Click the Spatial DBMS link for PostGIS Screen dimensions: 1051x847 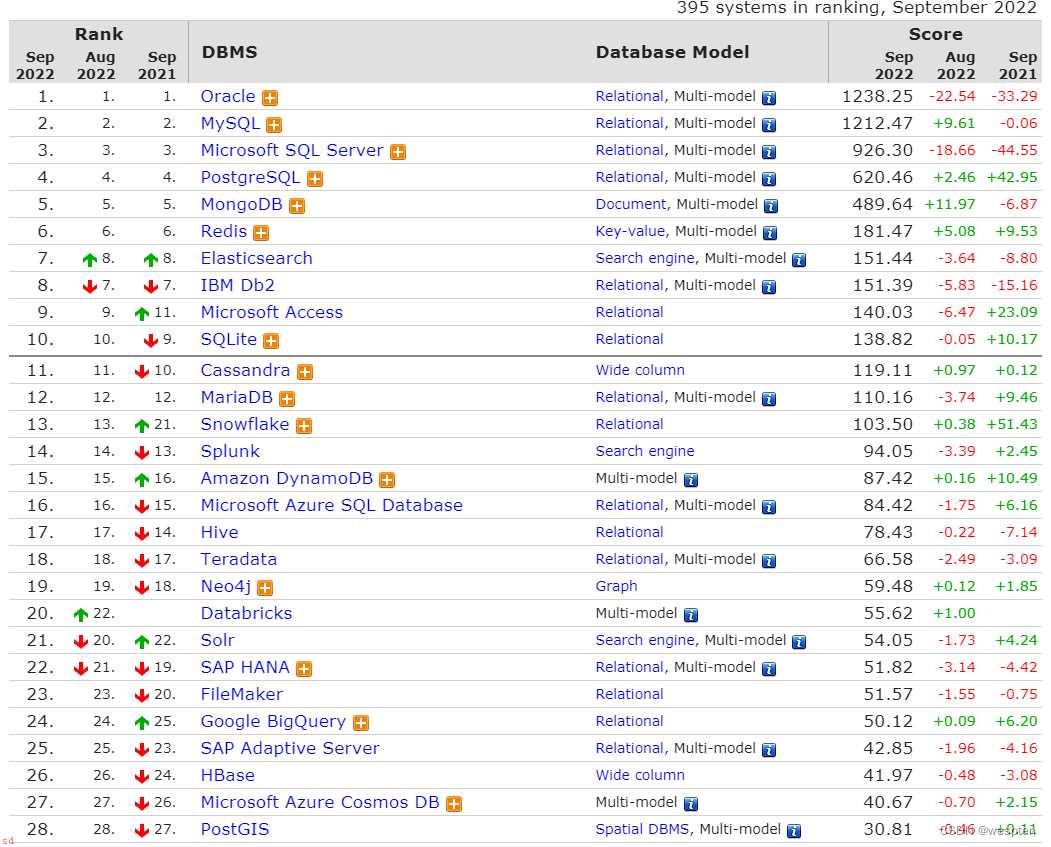643,829
